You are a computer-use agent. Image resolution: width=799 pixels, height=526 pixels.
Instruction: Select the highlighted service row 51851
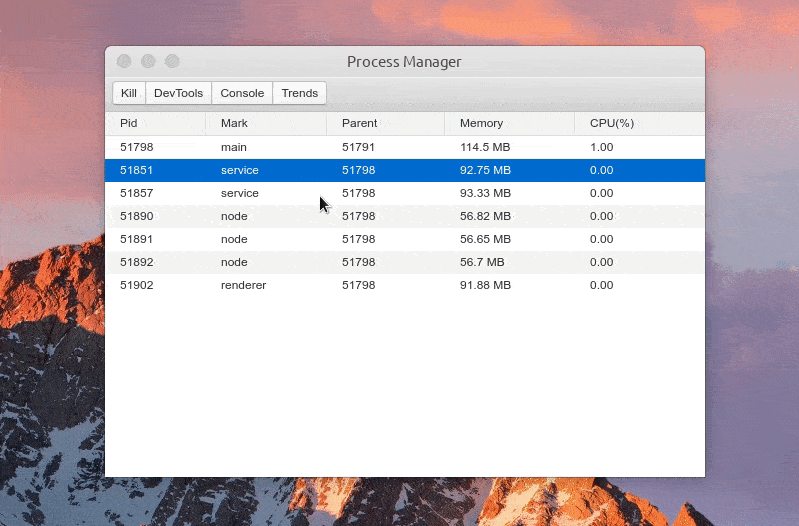(x=405, y=170)
